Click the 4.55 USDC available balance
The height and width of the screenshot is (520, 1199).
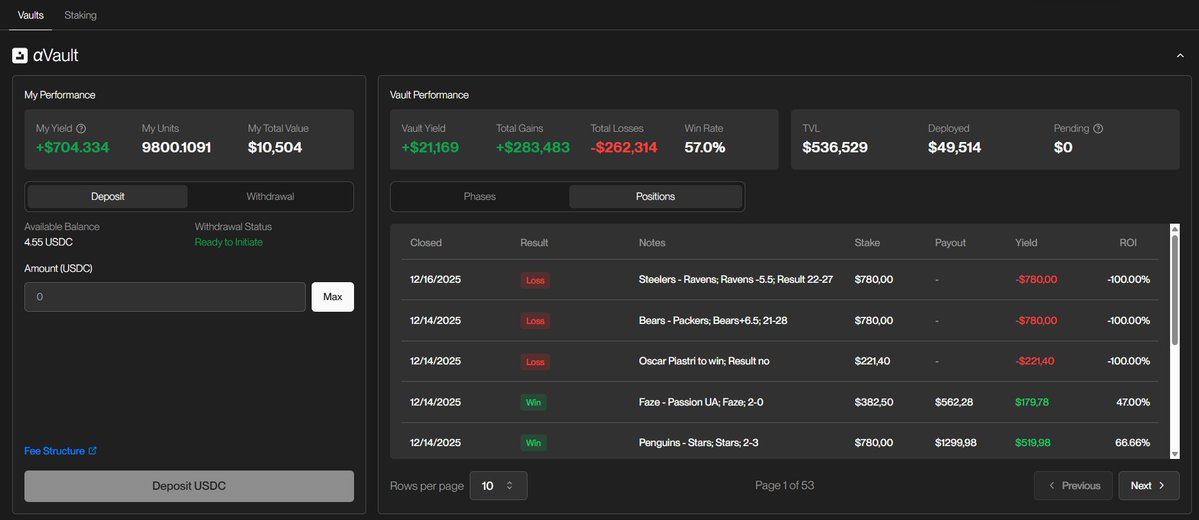49,242
